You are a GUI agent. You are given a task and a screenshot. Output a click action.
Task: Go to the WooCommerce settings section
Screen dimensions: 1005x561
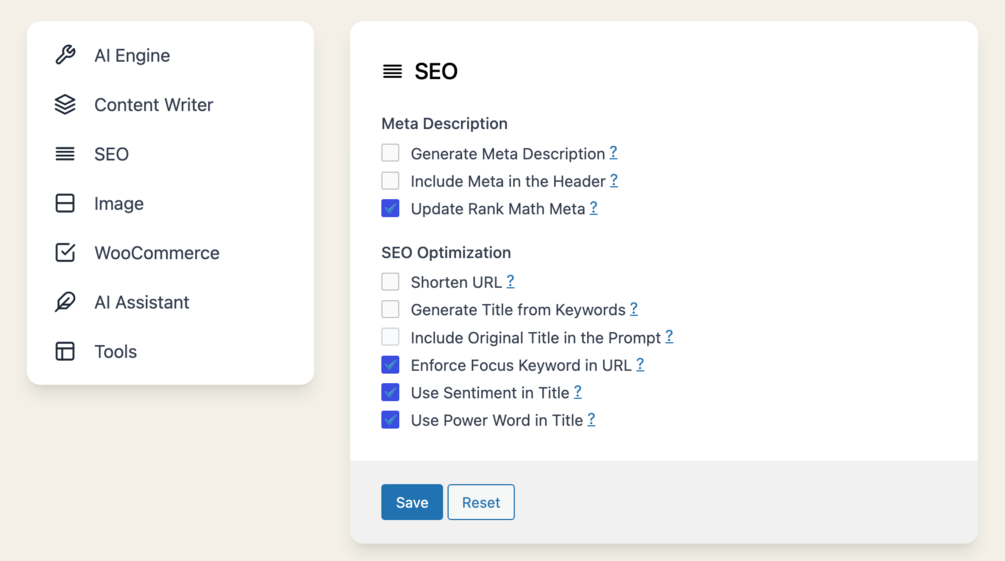click(x=156, y=253)
